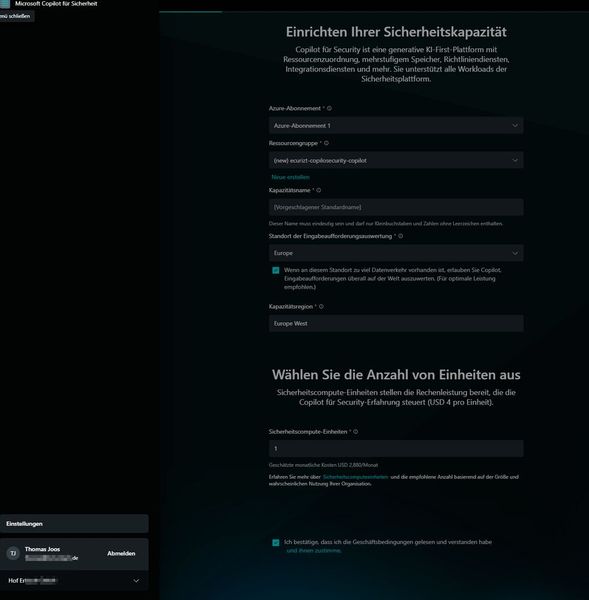Click the Microsoft Copilot für Sicherheit logo icon
This screenshot has width=589, height=600.
[x=5, y=4]
